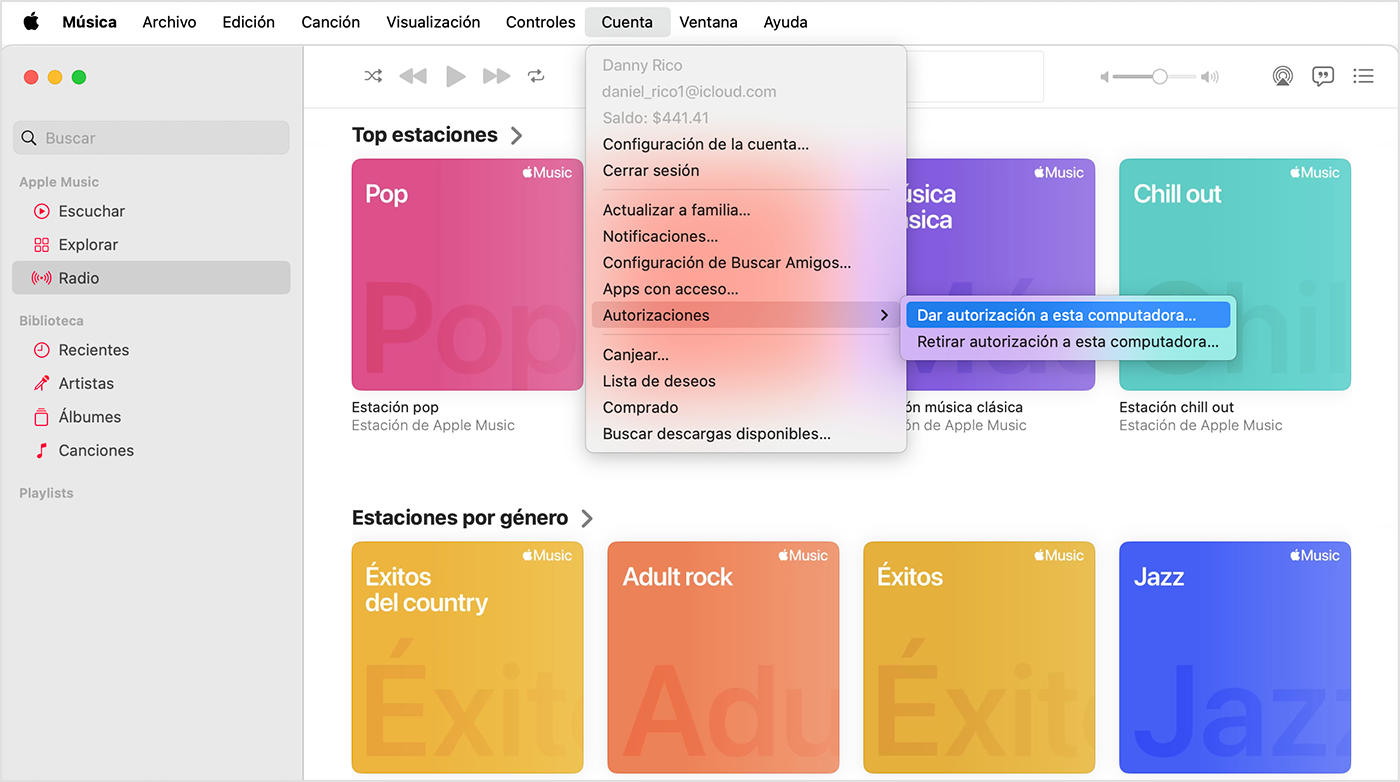
Task: Open the Edición menu
Action: tap(248, 21)
